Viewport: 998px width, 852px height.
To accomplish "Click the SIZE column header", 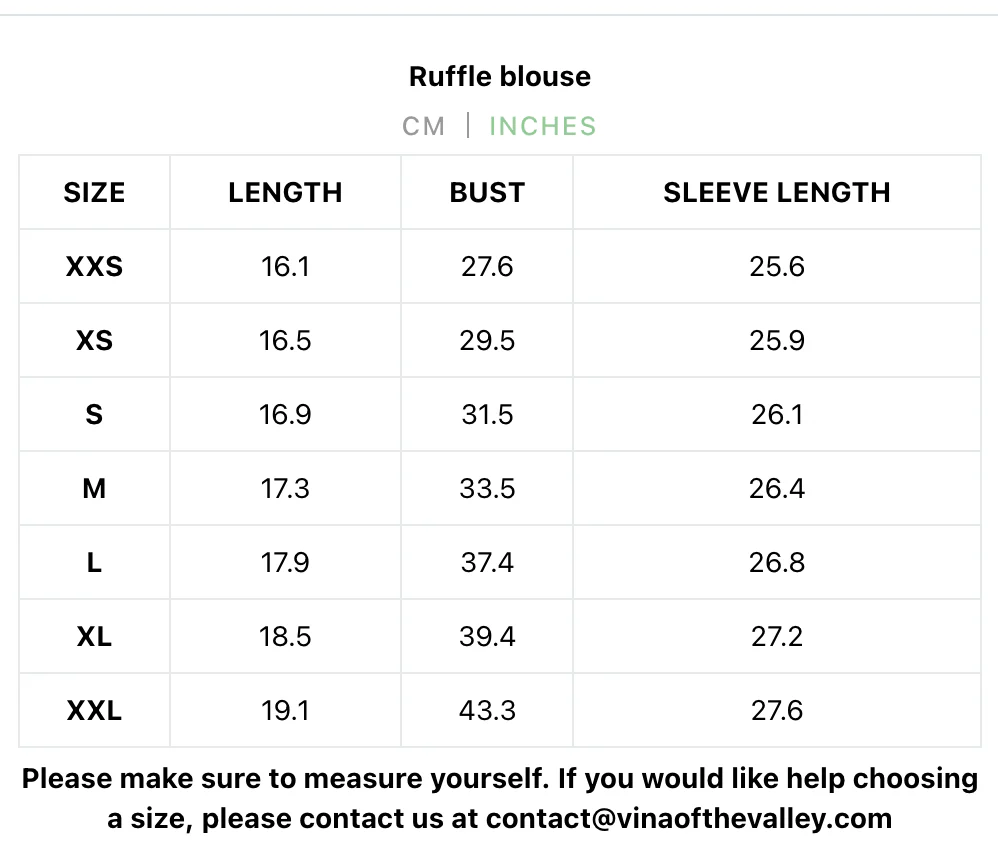I will pyautogui.click(x=94, y=192).
